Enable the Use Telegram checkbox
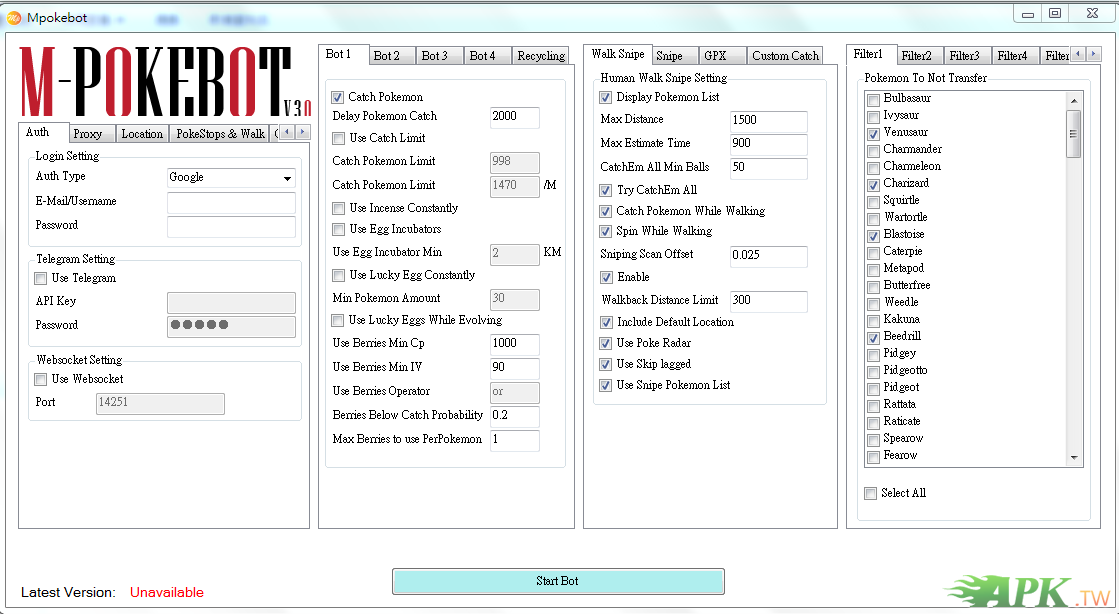The height and width of the screenshot is (614, 1119). [41, 279]
